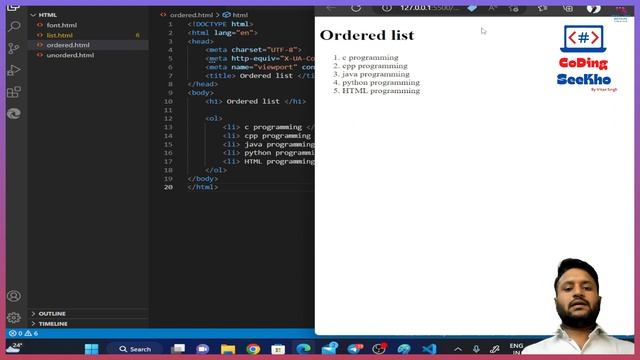640x360 pixels.
Task: Click the Read aloud icon in browser toolbar
Action: tap(493, 8)
